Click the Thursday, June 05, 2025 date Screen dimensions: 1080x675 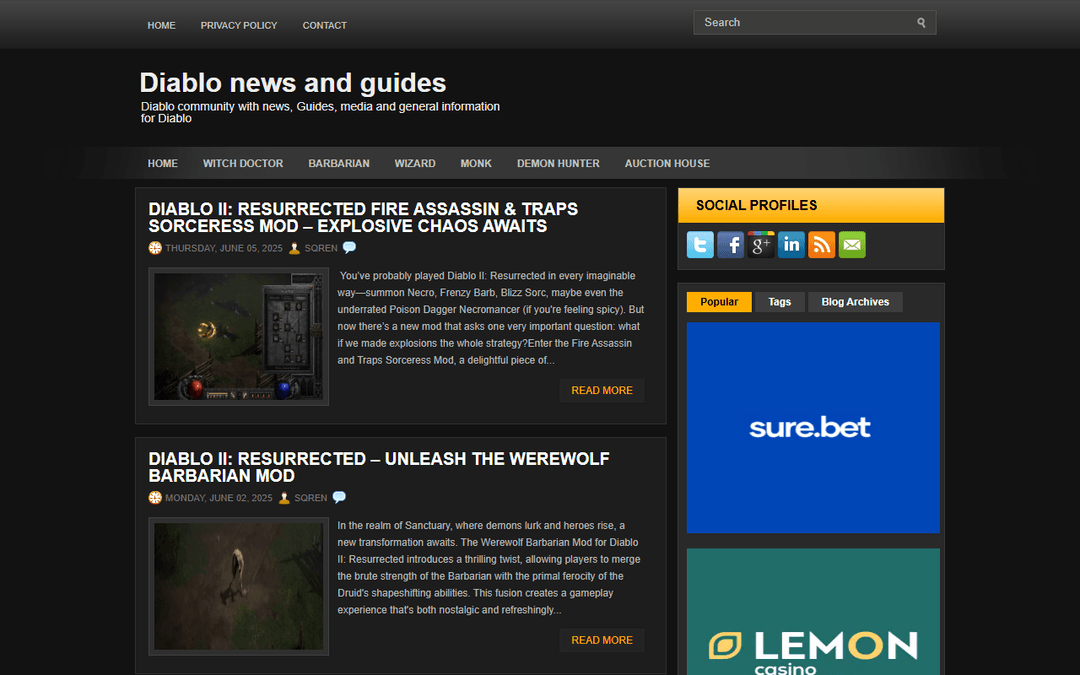click(x=224, y=248)
